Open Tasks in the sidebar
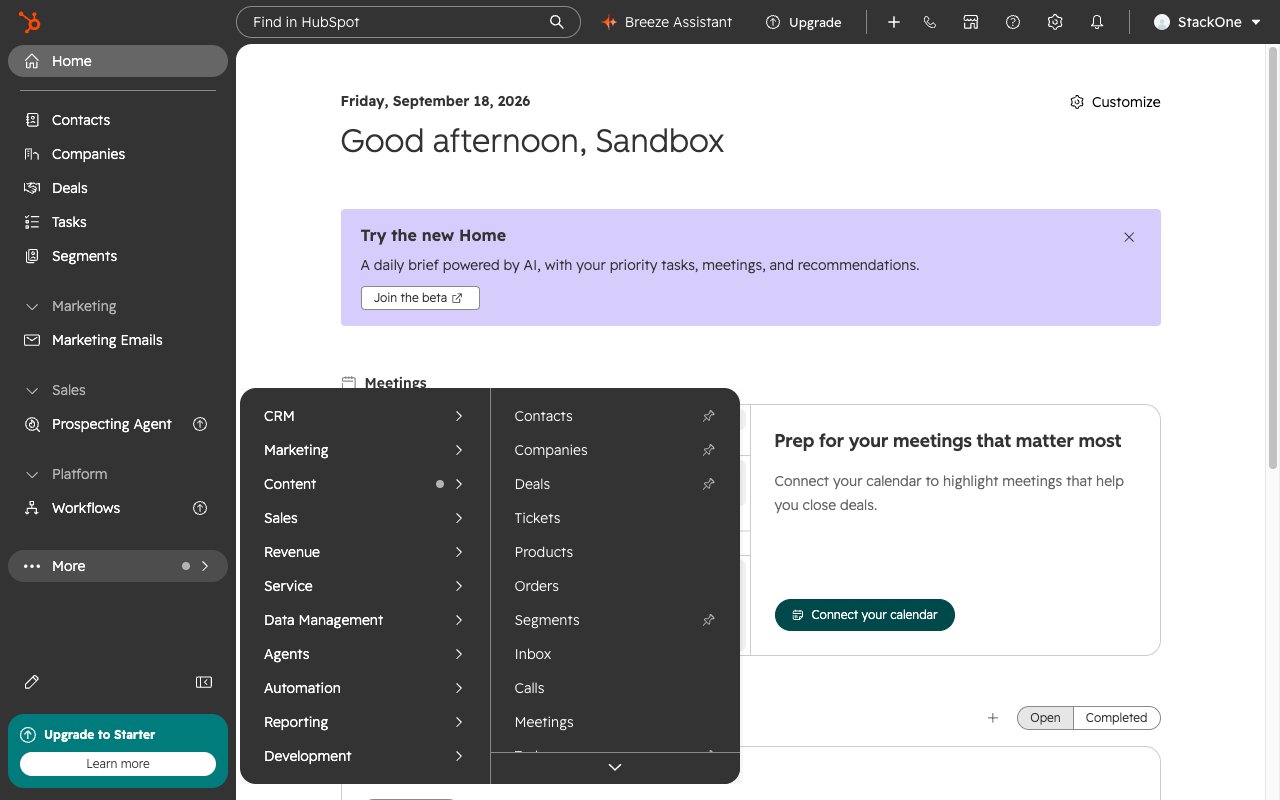Screen dimensions: 1280x800 tap(118, 222)
